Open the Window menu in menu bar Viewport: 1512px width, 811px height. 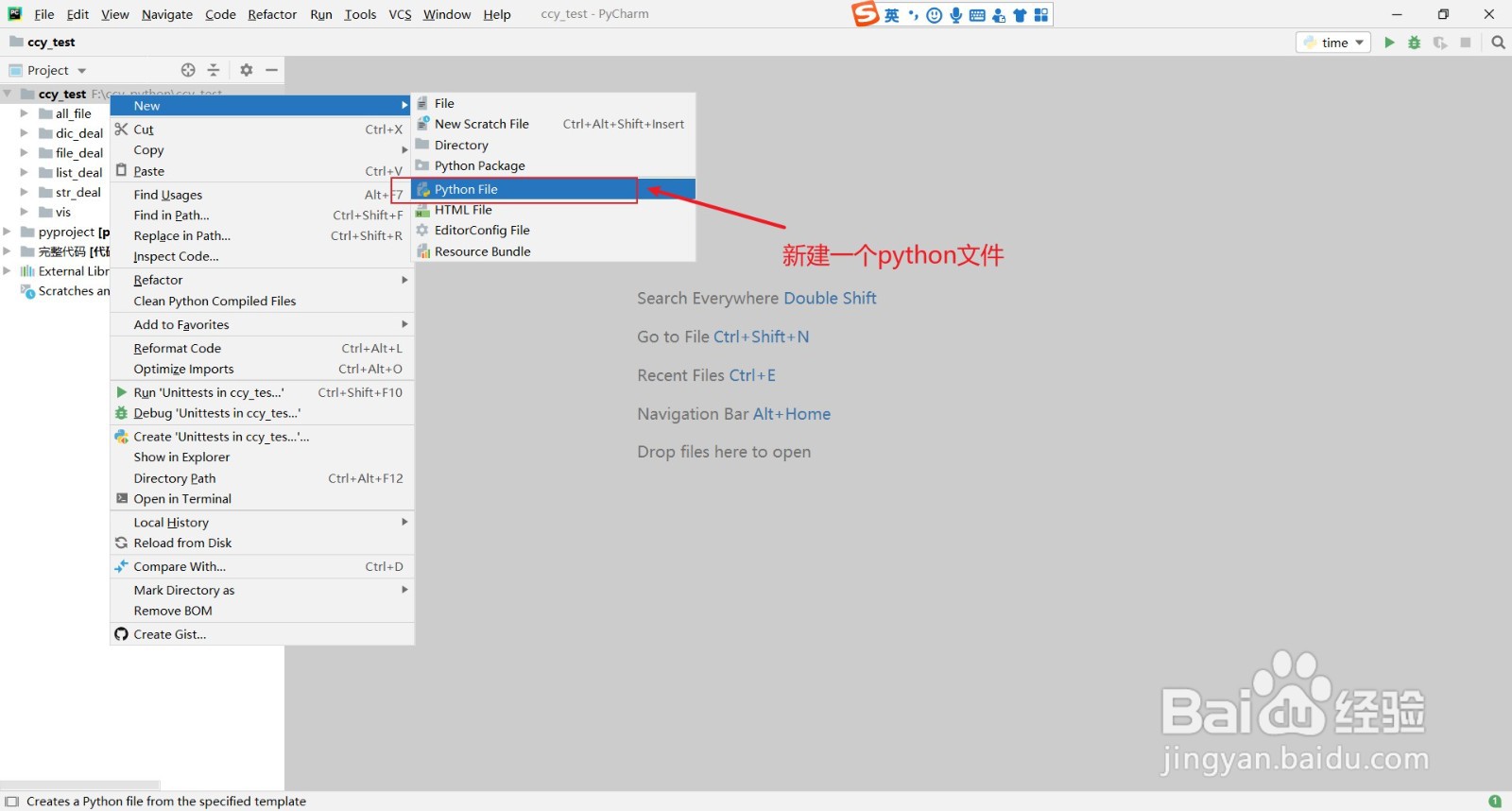click(x=447, y=14)
